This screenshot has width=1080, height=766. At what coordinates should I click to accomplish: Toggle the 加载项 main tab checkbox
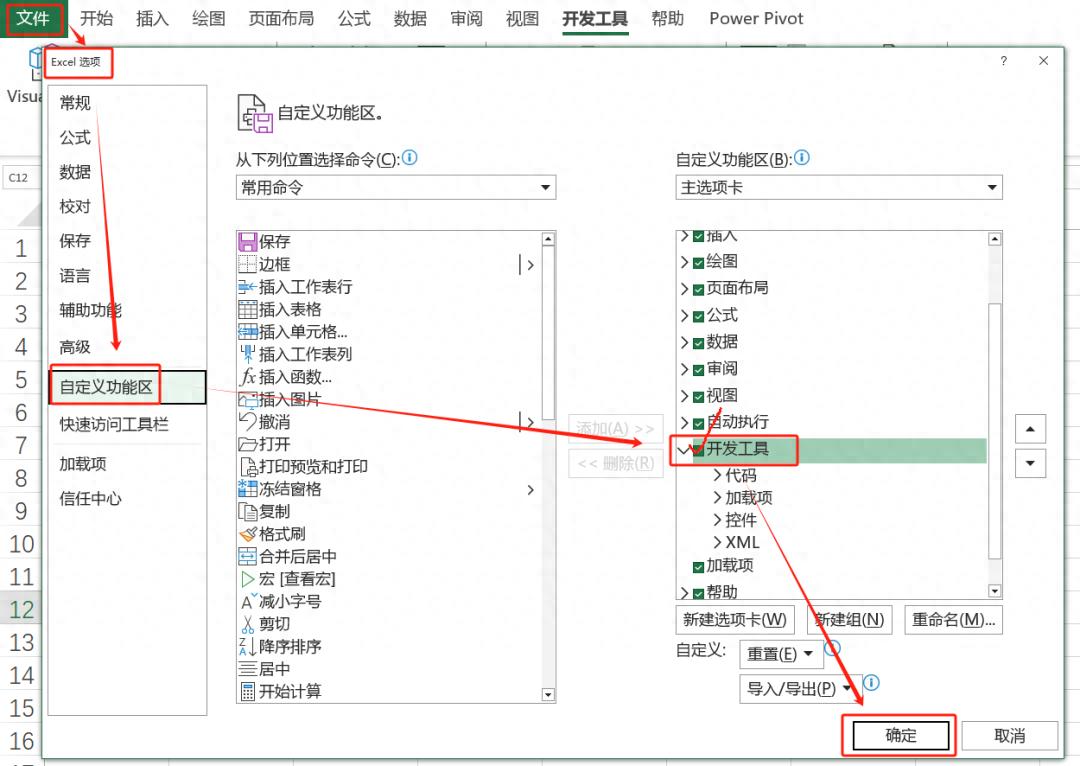[x=698, y=567]
